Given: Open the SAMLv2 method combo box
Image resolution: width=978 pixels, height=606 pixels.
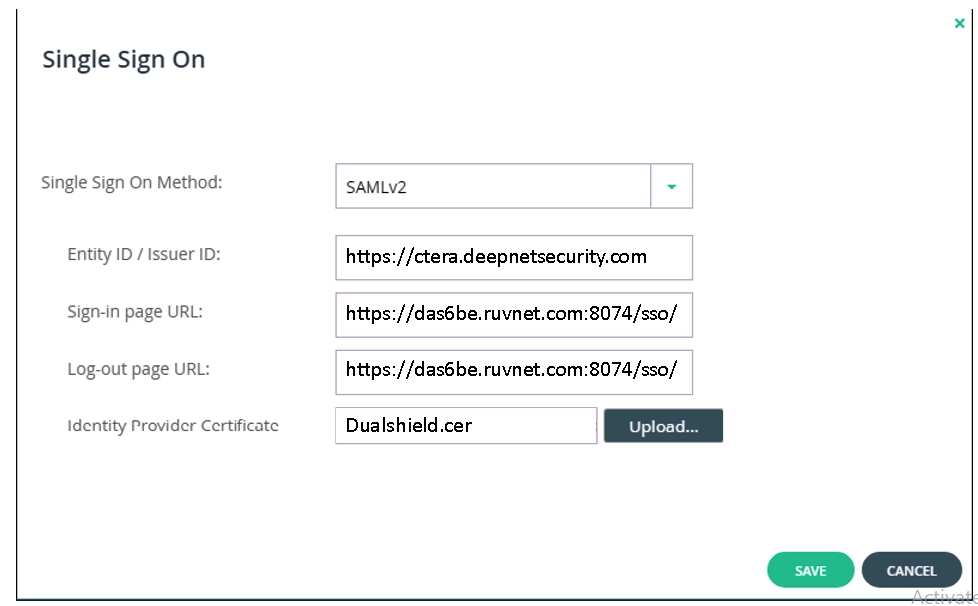Looking at the screenshot, I should pyautogui.click(x=493, y=186).
